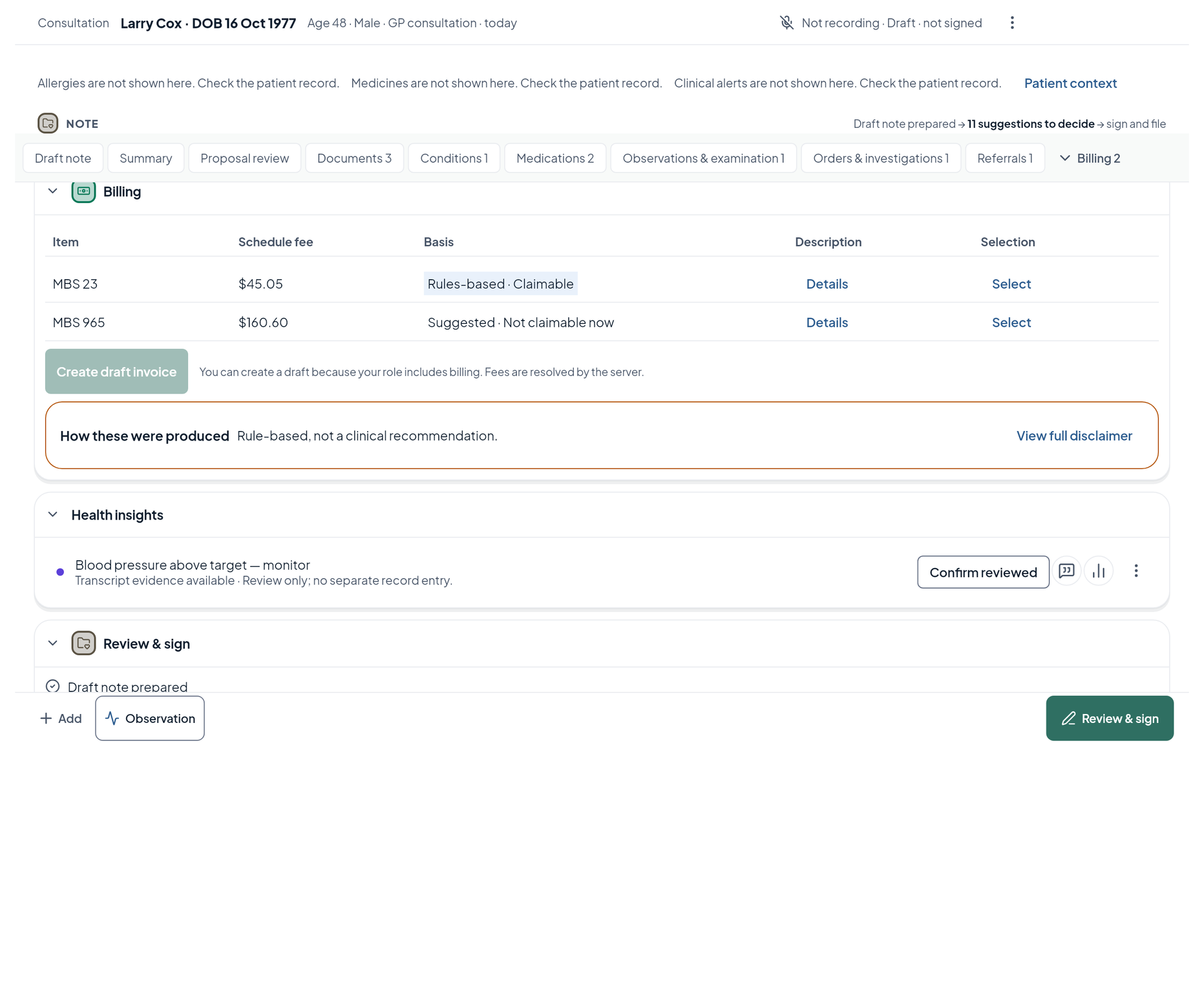Open Observations & examination 1 tab
Screen dimensions: 1204x1006
coord(704,158)
